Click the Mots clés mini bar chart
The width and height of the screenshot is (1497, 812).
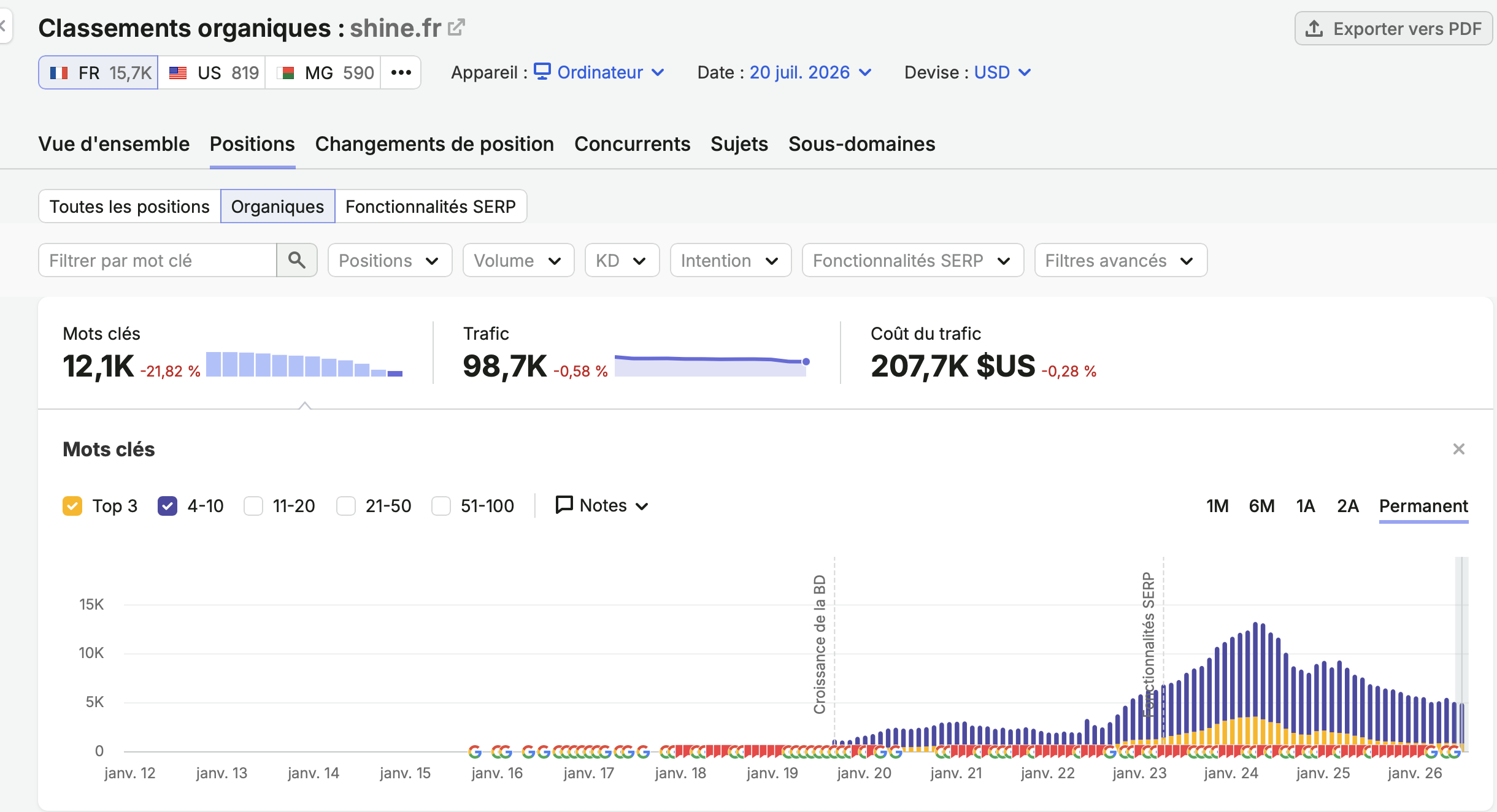[304, 364]
